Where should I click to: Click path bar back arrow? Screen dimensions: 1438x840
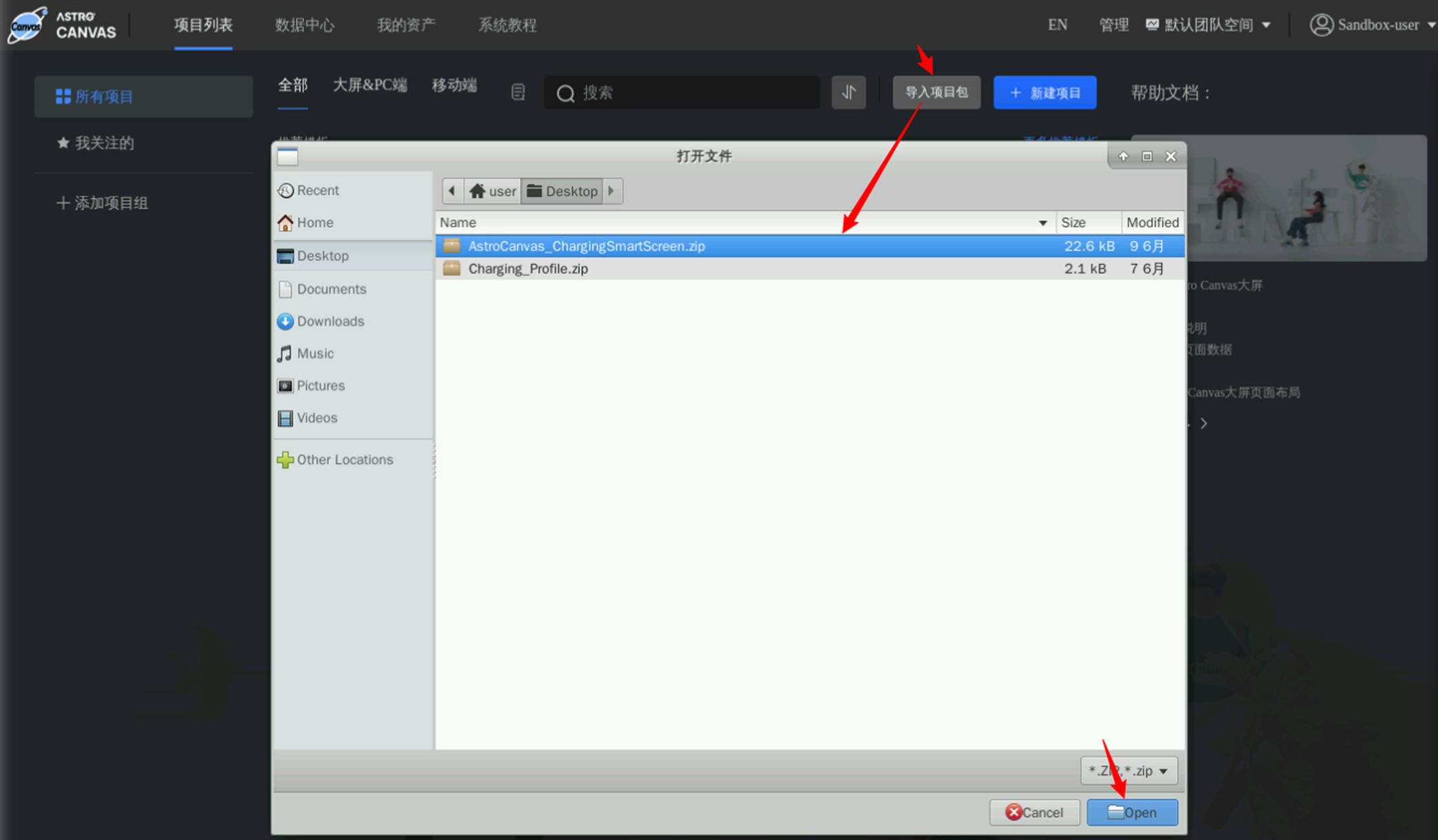pyautogui.click(x=452, y=191)
